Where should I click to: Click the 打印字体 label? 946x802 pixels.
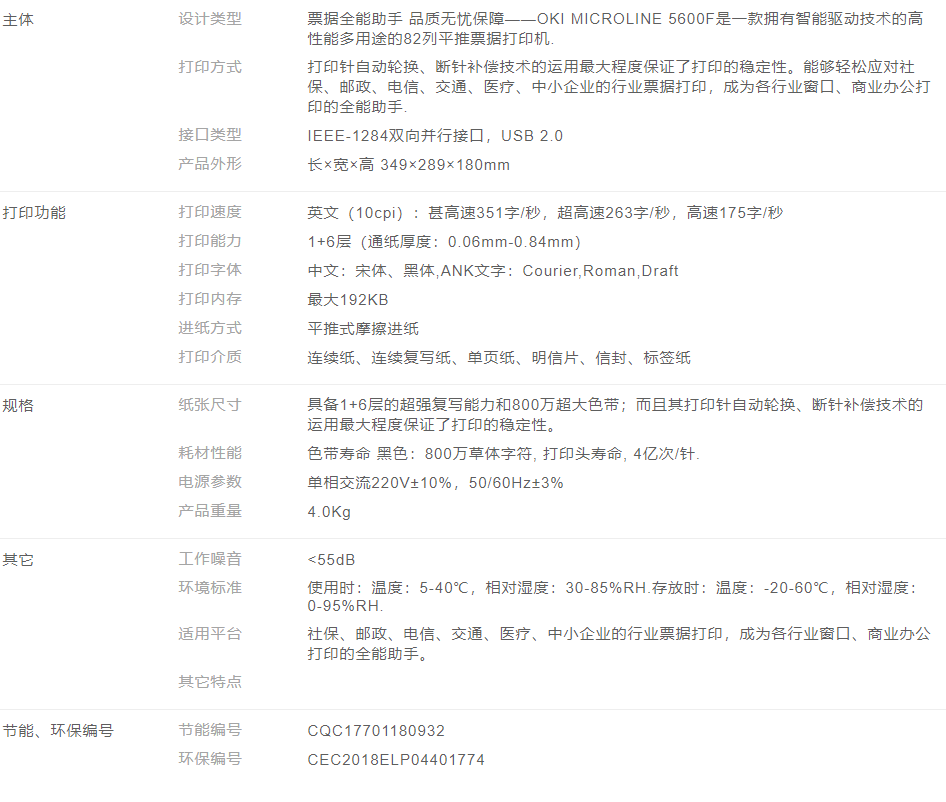coord(210,270)
